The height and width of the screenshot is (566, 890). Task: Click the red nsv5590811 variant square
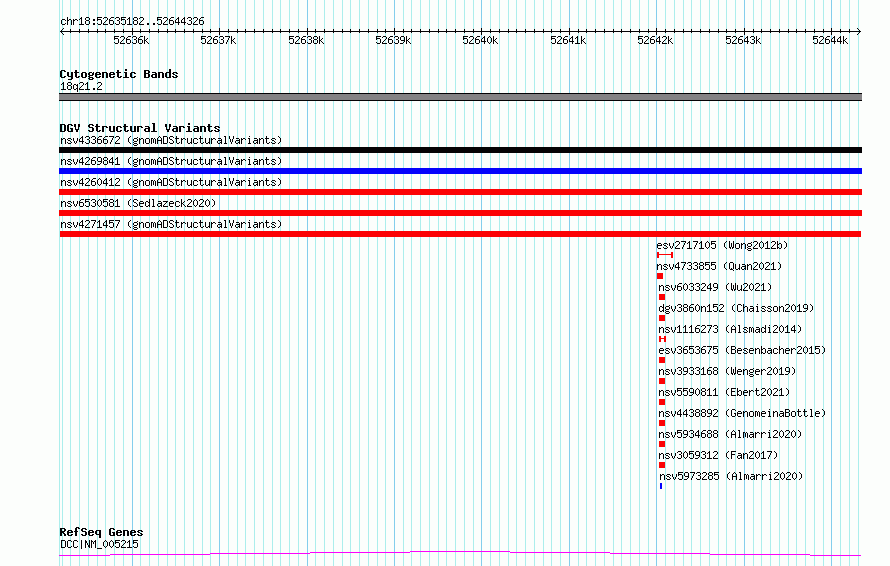(662, 403)
